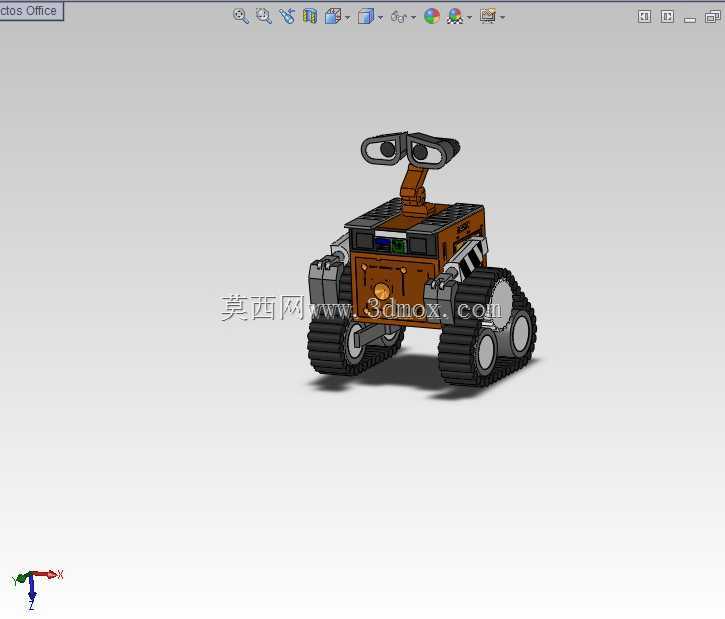This screenshot has height=619, width=725.
Task: Minimize the document window
Action: pyautogui.click(x=690, y=19)
